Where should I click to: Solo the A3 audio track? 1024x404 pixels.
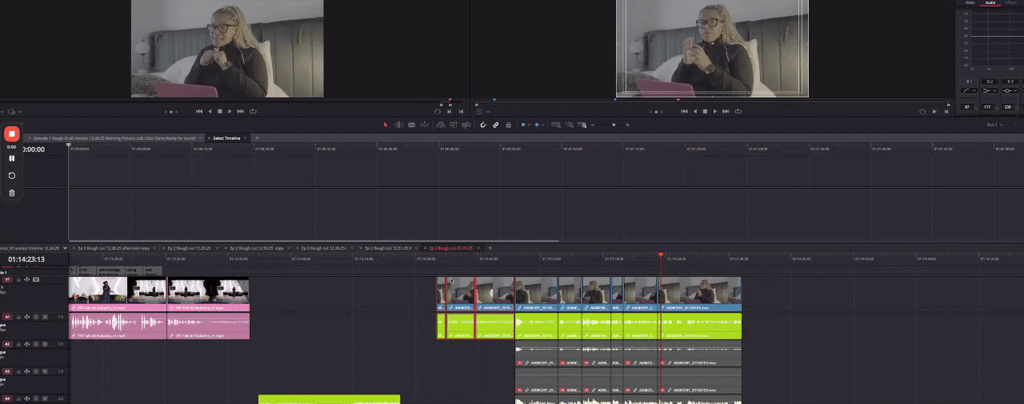click(36, 371)
